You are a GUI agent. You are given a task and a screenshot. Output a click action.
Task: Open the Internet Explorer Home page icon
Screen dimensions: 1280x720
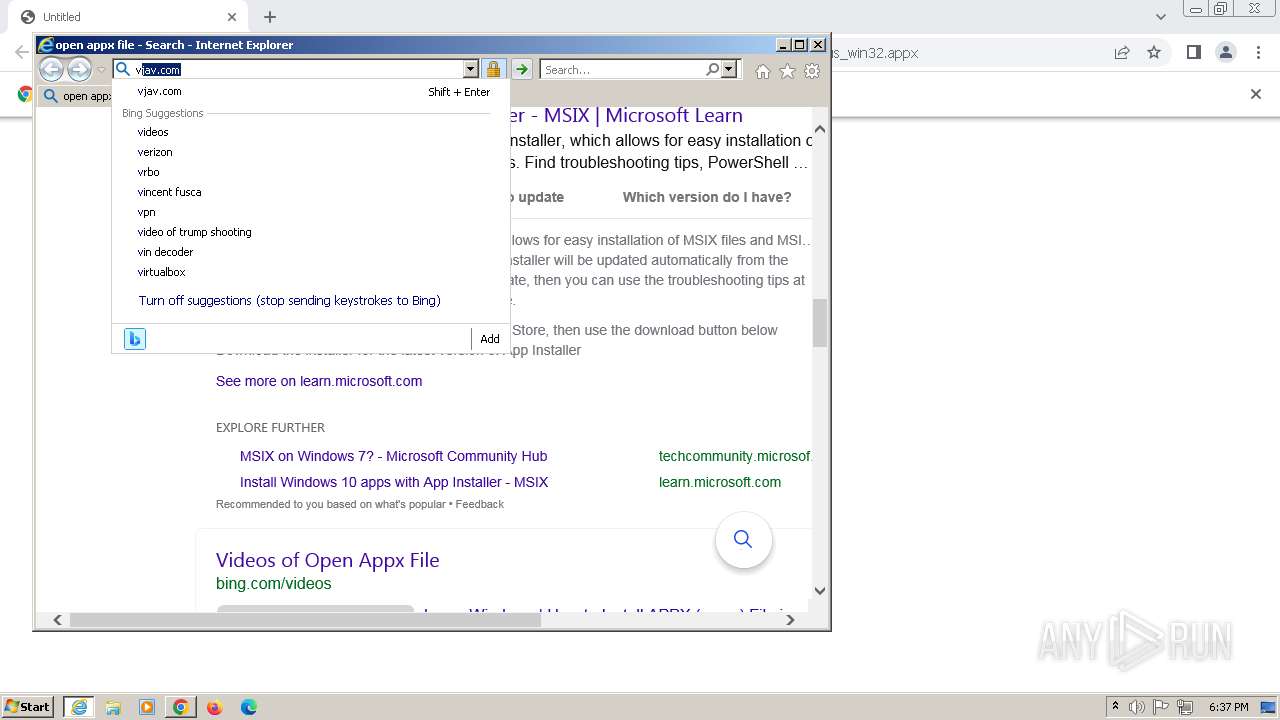[x=763, y=71]
